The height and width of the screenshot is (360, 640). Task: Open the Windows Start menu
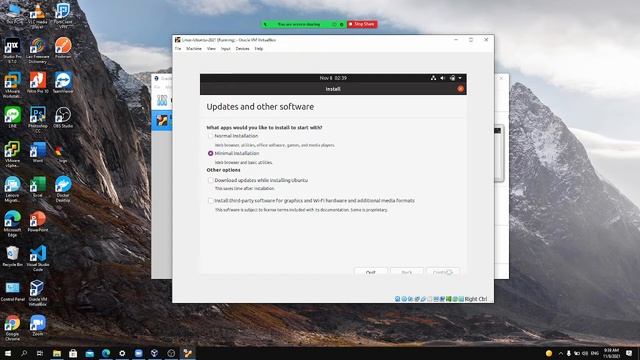point(7,353)
